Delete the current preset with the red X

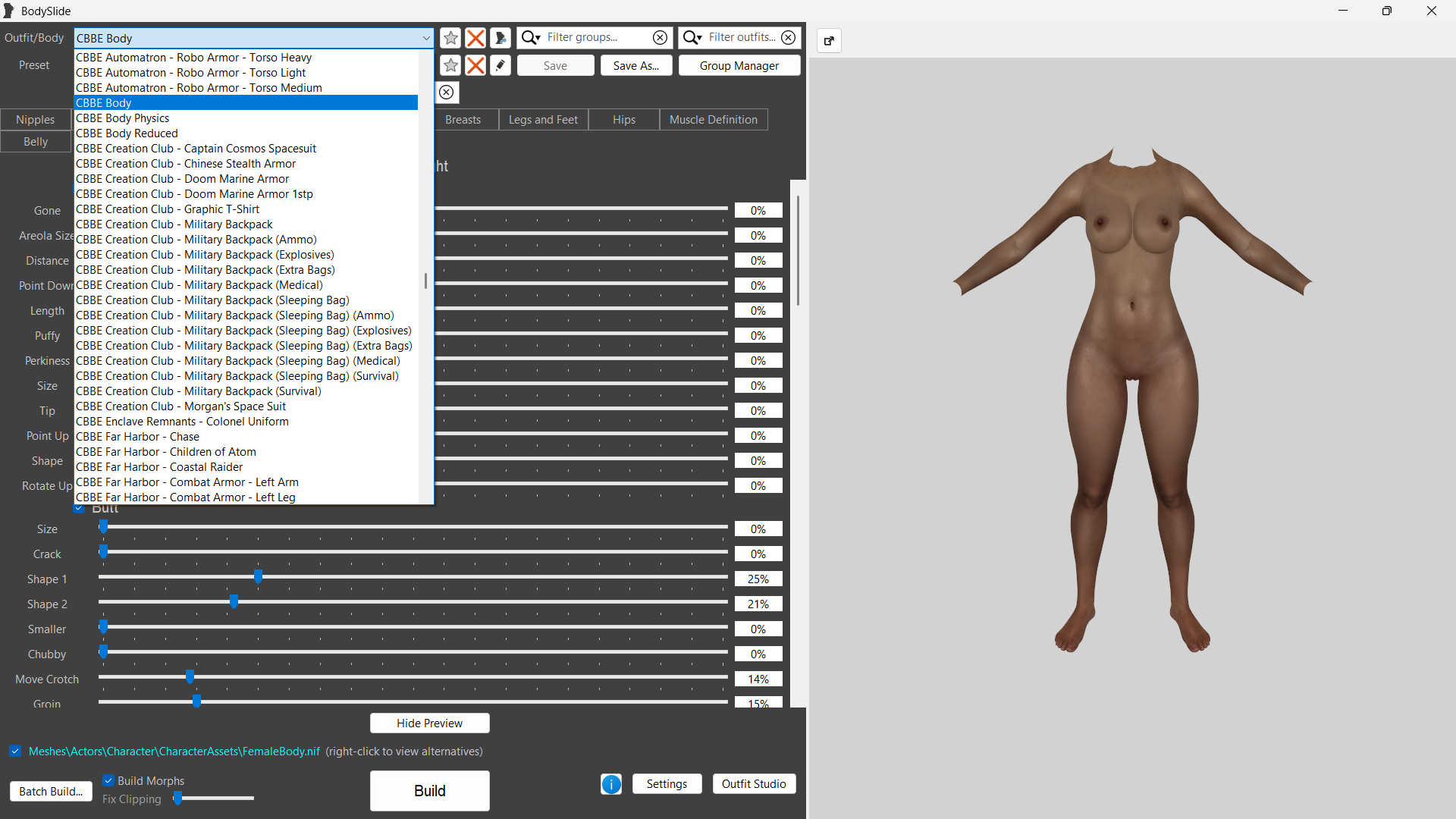pyautogui.click(x=475, y=65)
